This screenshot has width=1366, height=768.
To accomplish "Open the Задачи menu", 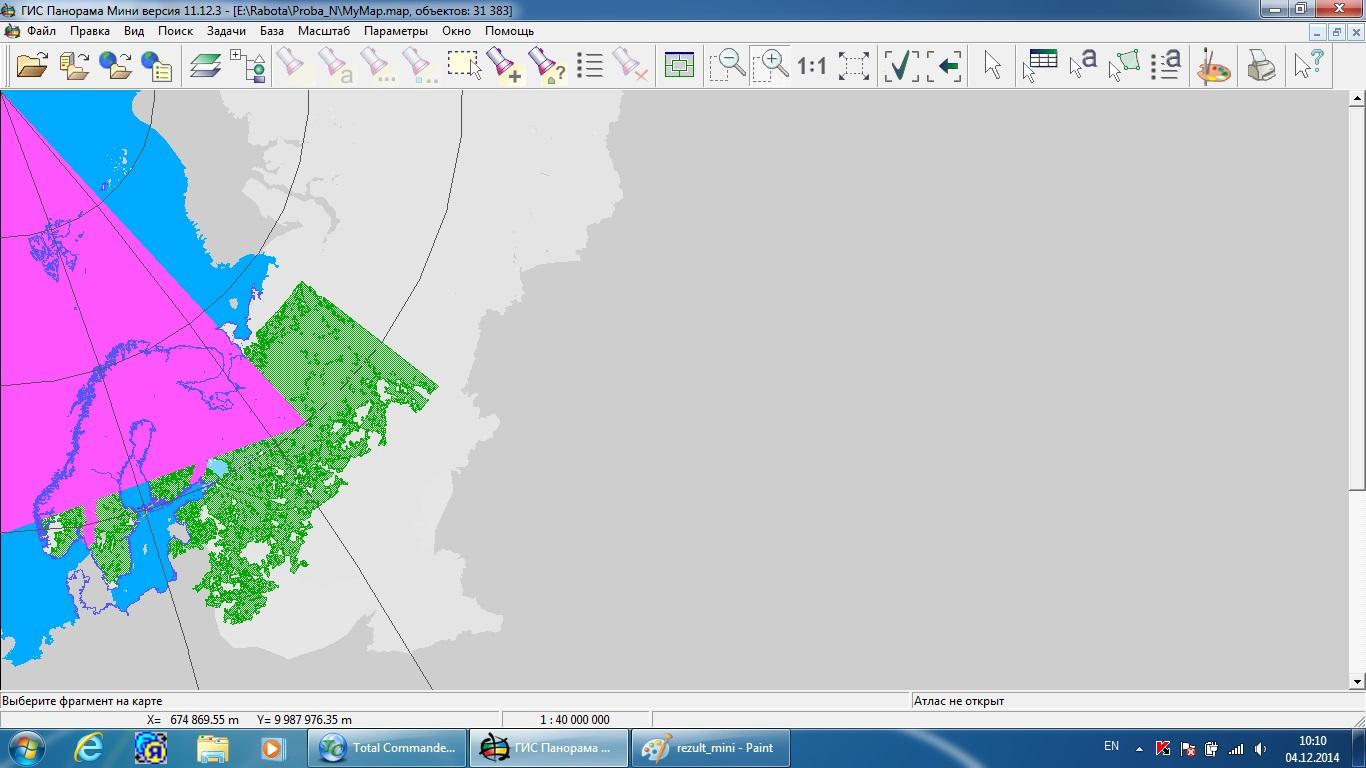I will click(x=226, y=31).
